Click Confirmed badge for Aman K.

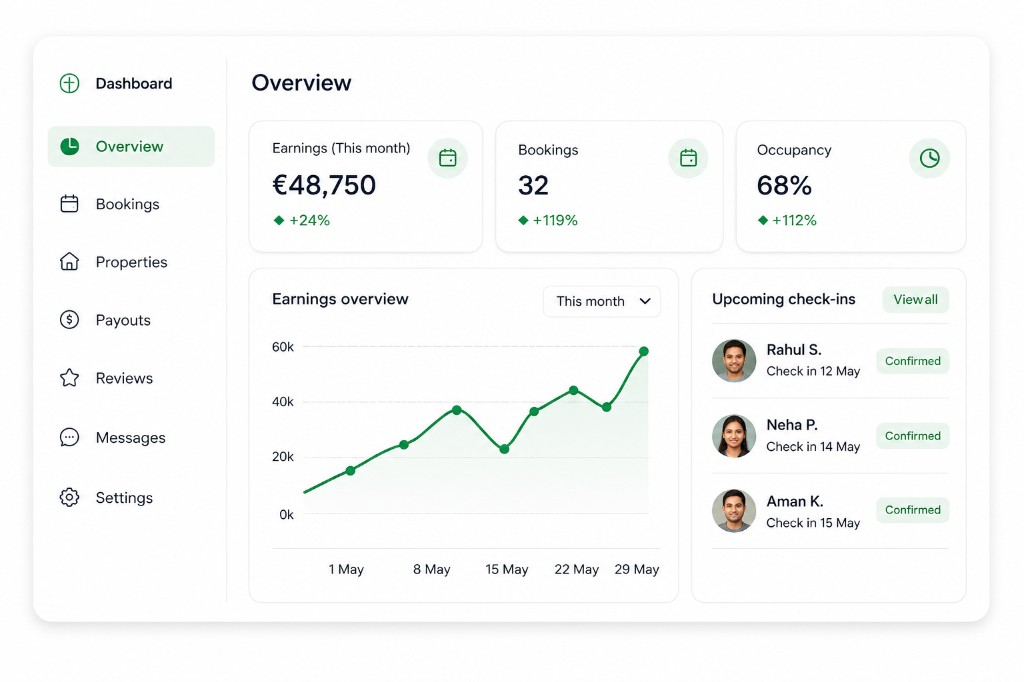coord(912,510)
